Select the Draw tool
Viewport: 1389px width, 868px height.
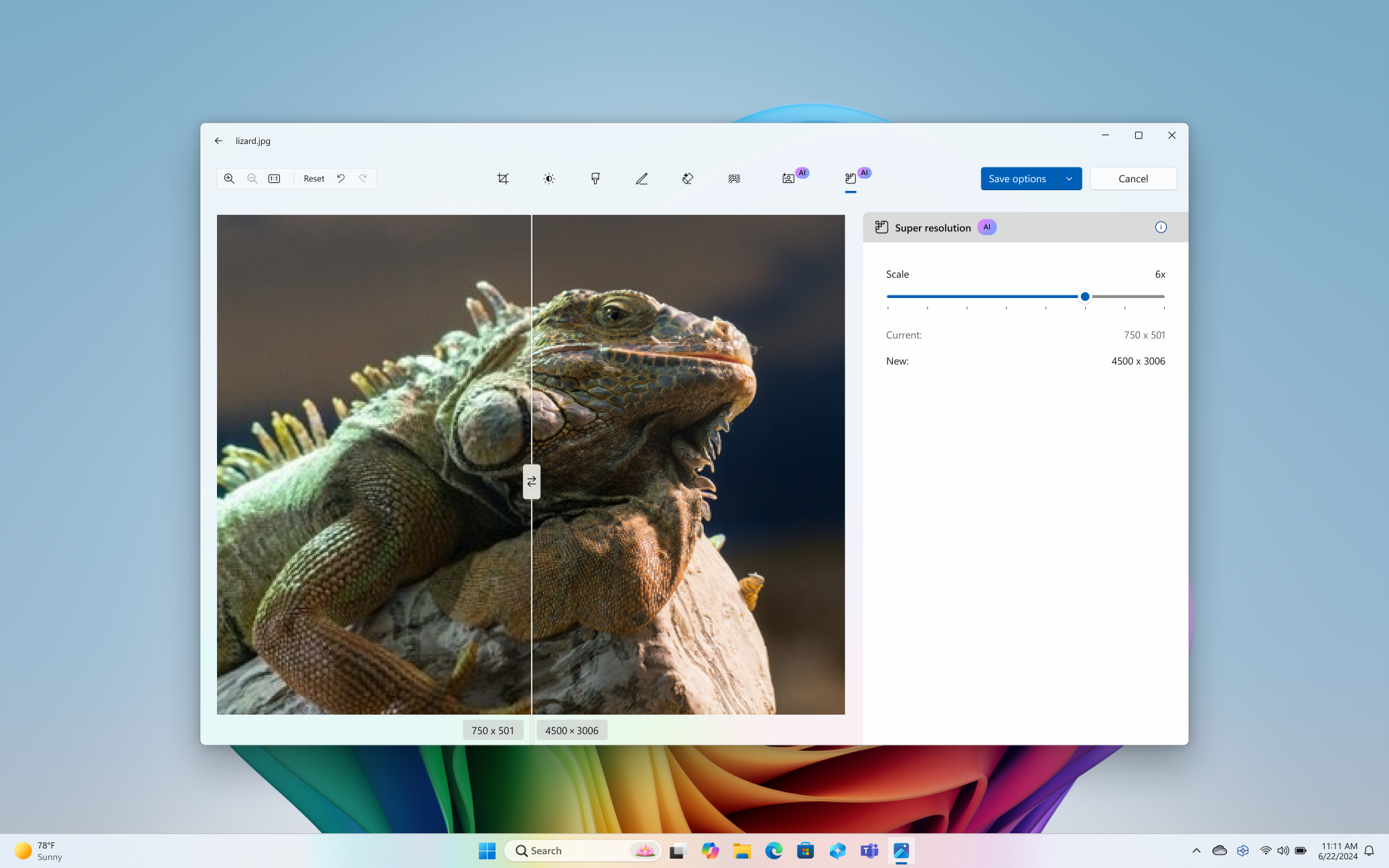[641, 178]
